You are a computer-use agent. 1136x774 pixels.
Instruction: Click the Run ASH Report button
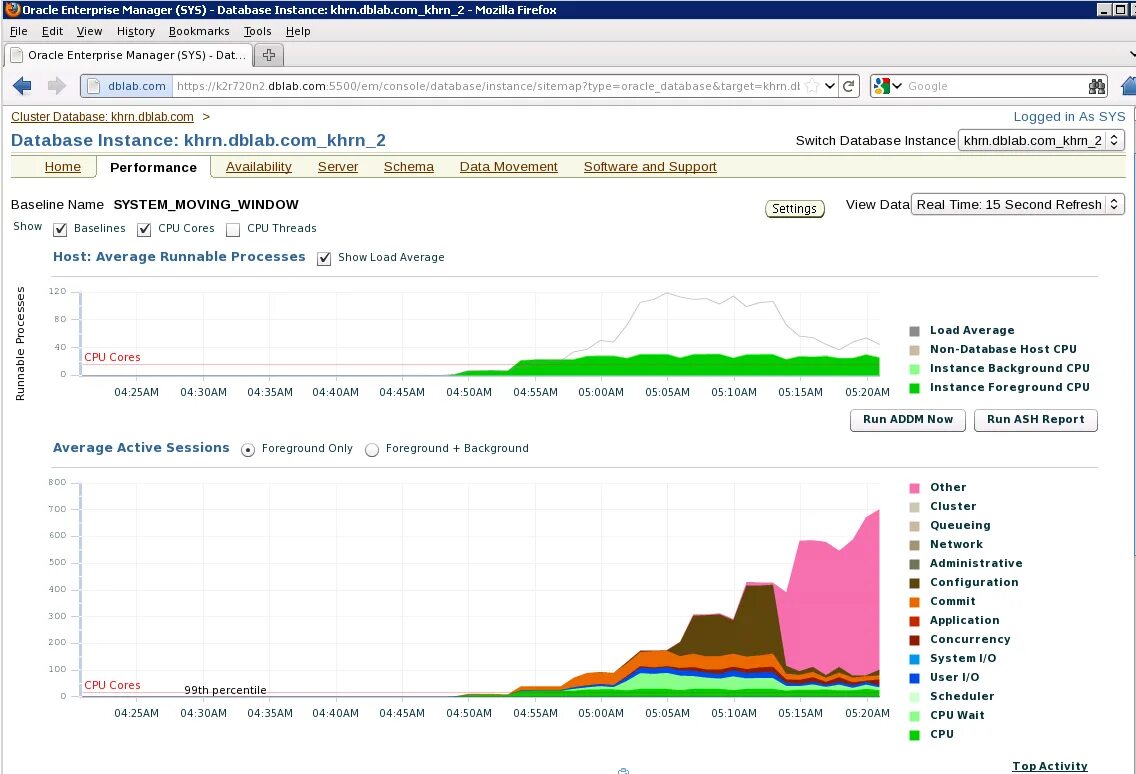(1035, 420)
